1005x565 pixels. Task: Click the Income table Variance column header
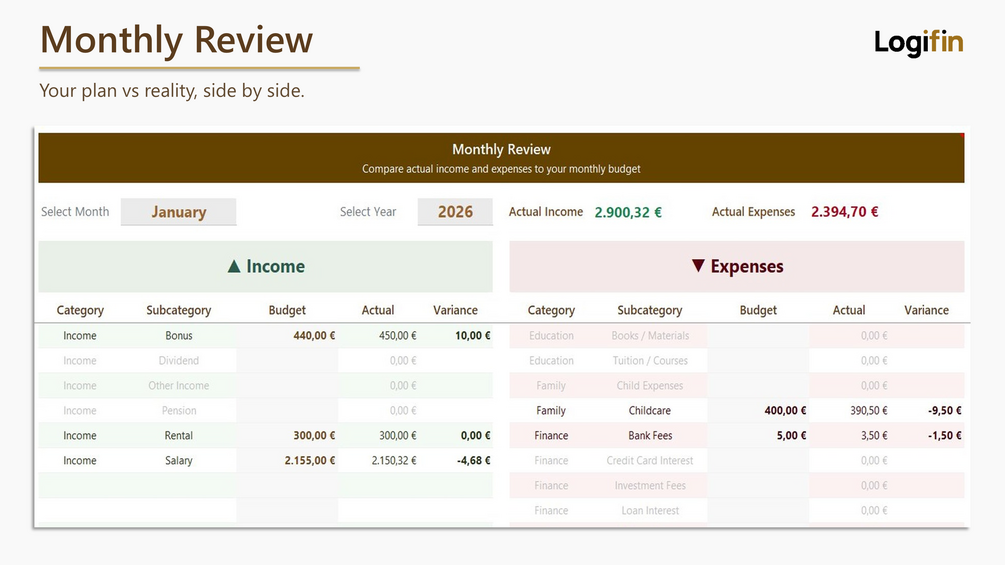[455, 310]
